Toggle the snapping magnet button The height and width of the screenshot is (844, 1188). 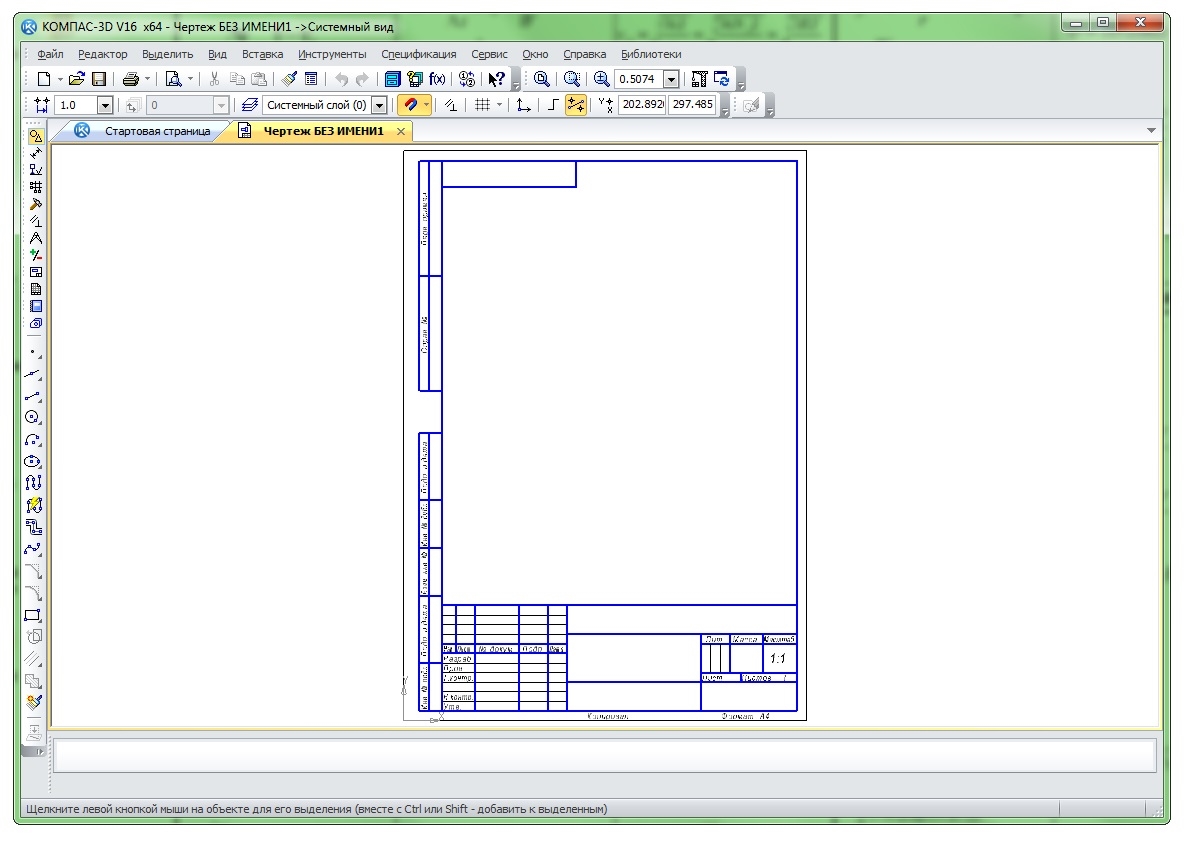coord(409,105)
